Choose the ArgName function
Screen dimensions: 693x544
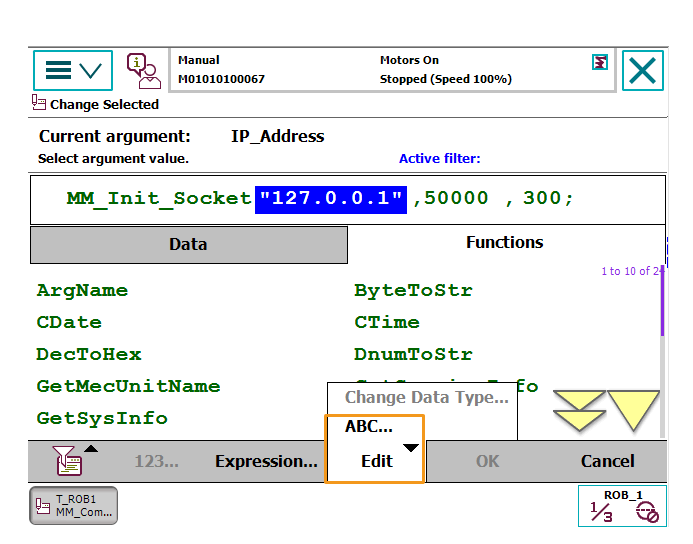82,291
